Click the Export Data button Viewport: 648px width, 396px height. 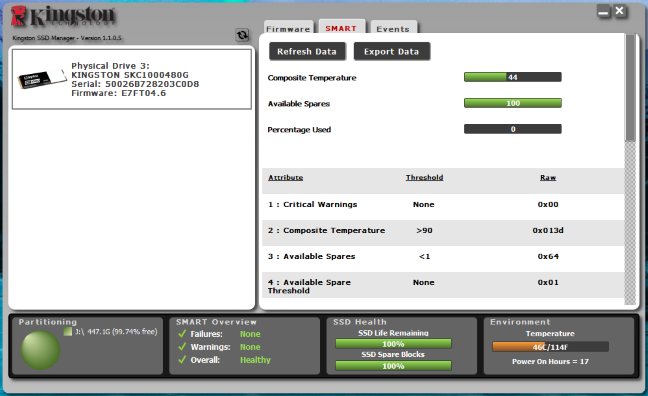pos(391,51)
